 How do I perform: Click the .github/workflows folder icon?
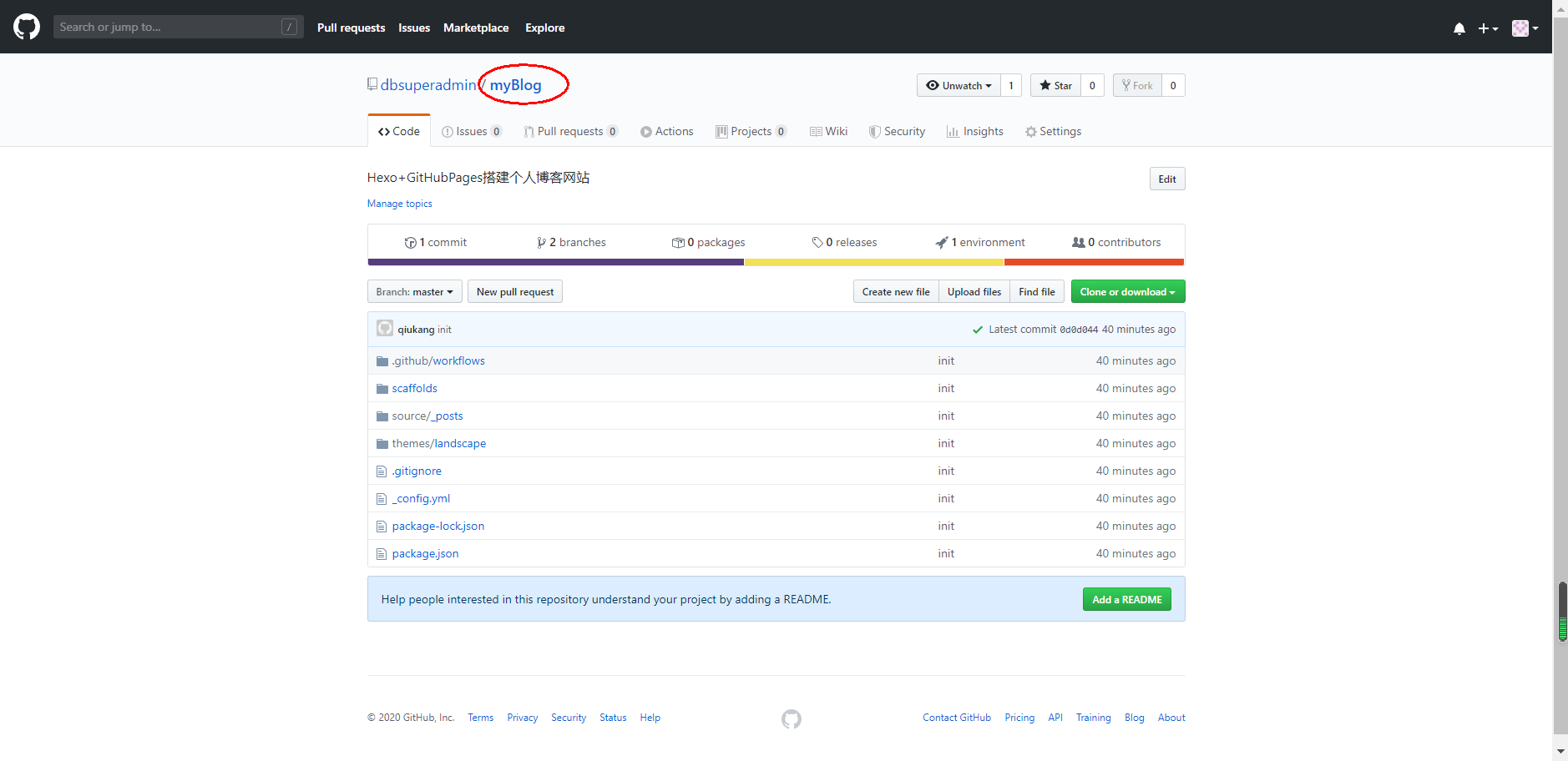point(382,361)
